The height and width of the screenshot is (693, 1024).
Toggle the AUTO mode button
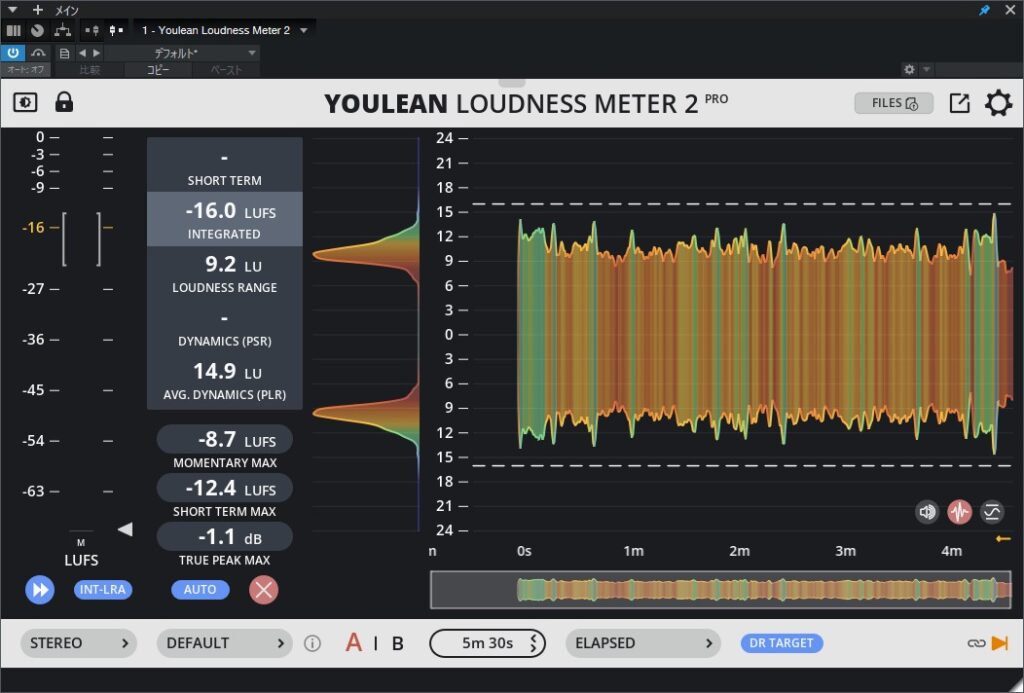(200, 590)
